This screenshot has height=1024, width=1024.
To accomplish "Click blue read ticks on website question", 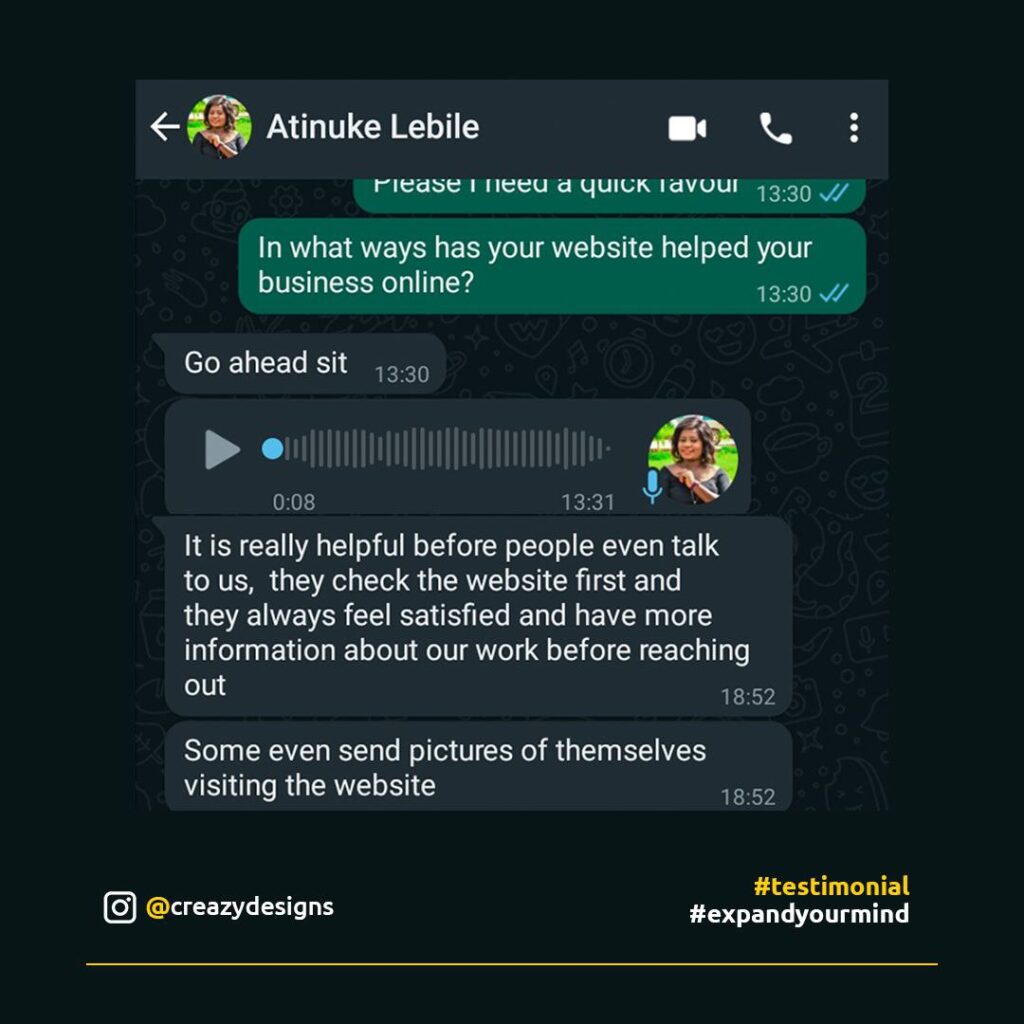I will click(834, 293).
